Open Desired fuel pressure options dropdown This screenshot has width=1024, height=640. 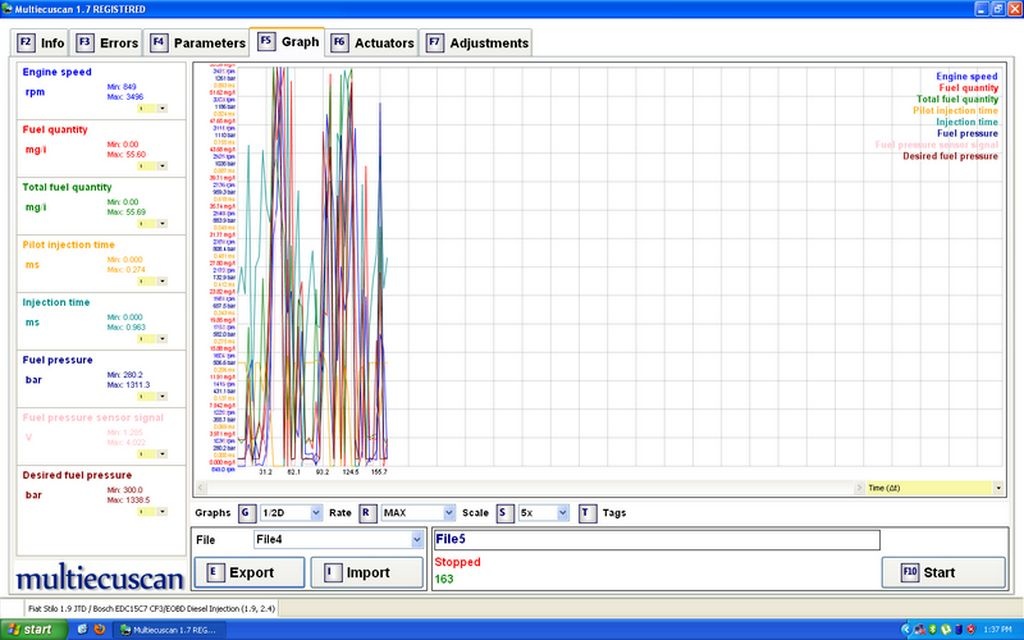coord(162,511)
